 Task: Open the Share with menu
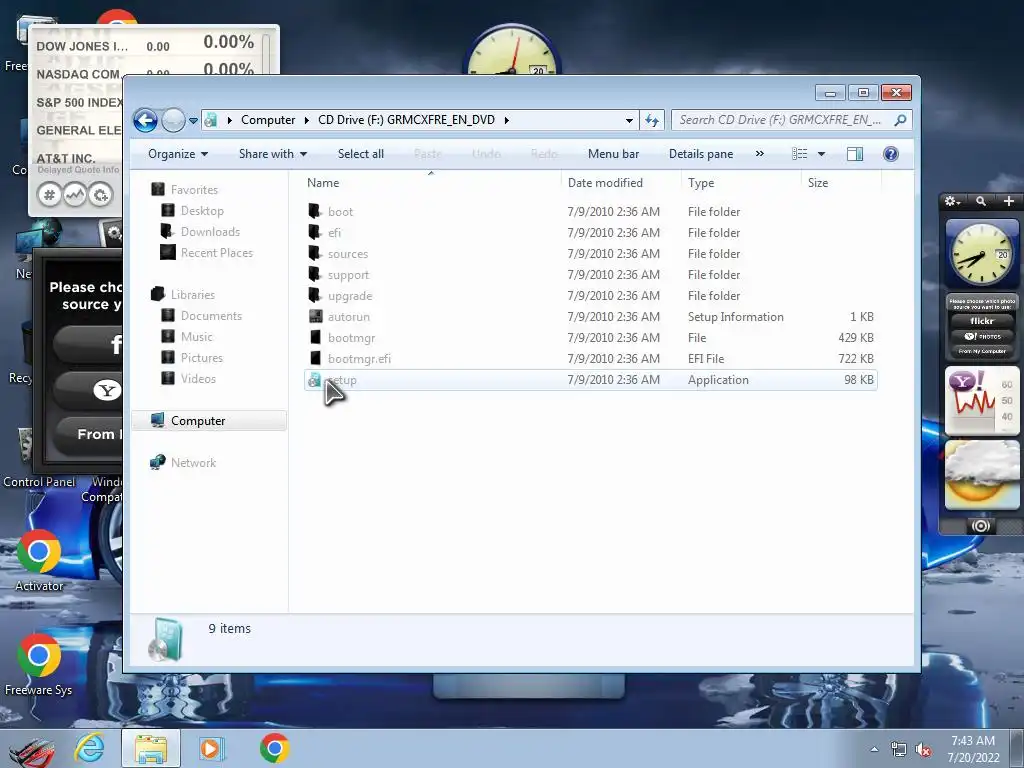point(273,154)
